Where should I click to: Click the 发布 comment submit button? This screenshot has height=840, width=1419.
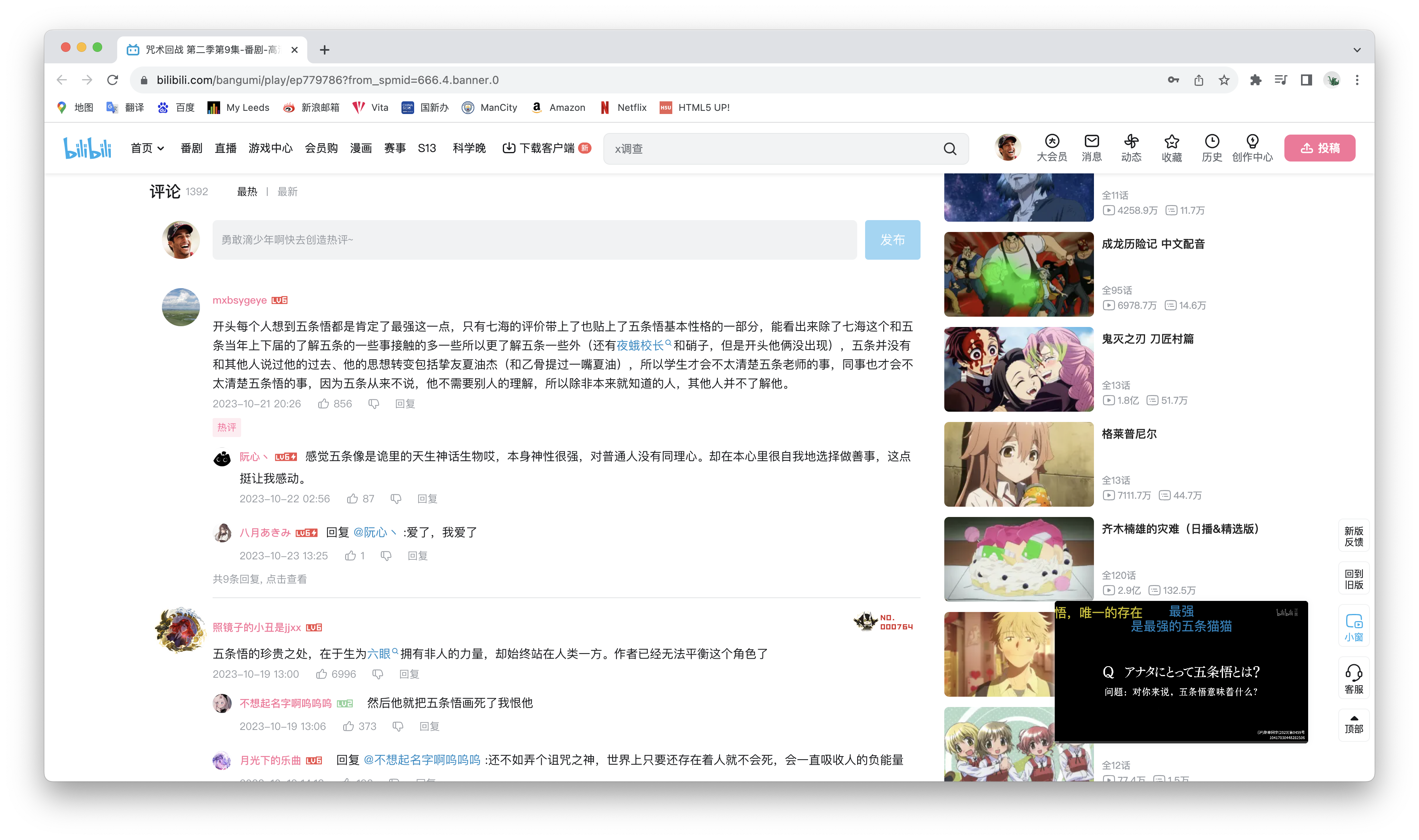892,240
